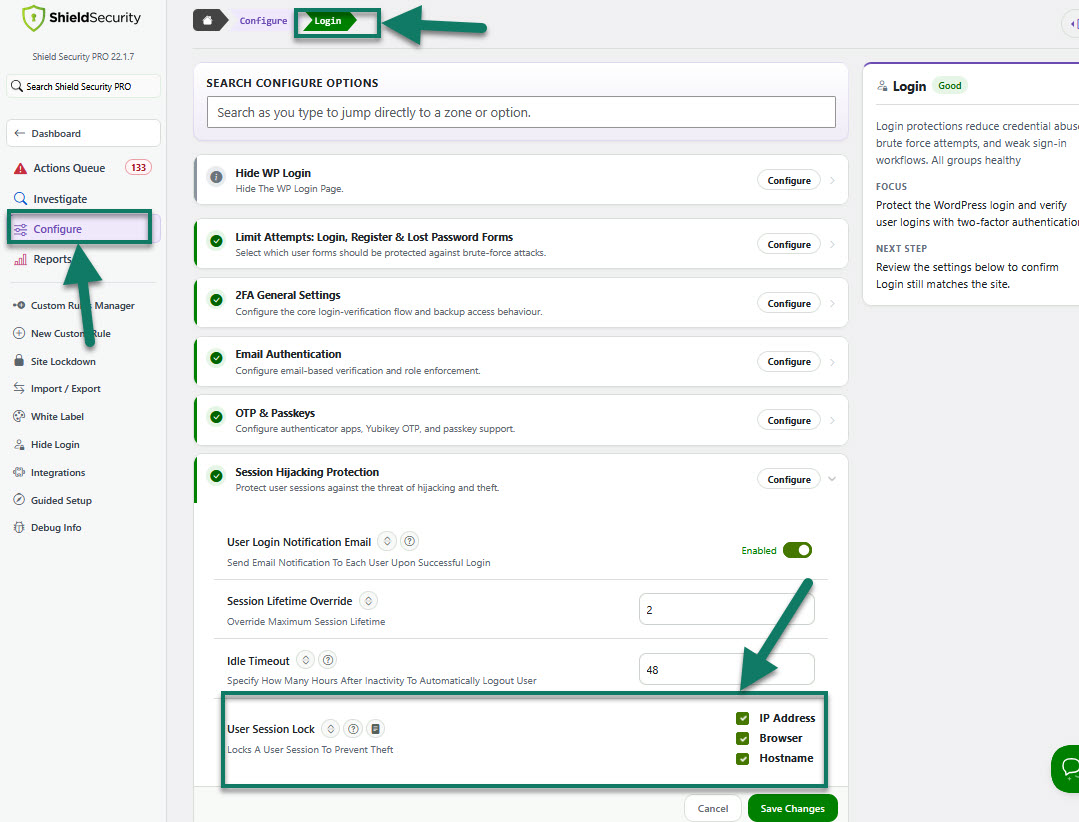Click the ShieldSecurity logo
1079x822 pixels.
[81, 18]
